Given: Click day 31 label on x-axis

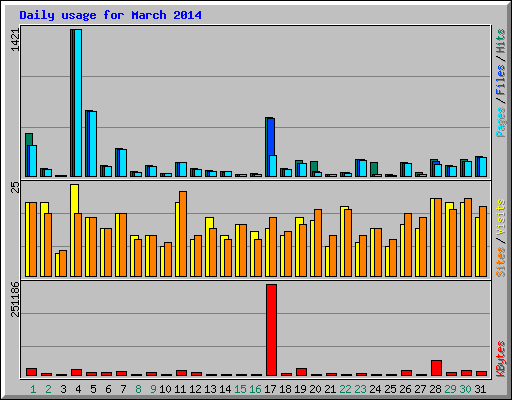Looking at the screenshot, I should (480, 389).
